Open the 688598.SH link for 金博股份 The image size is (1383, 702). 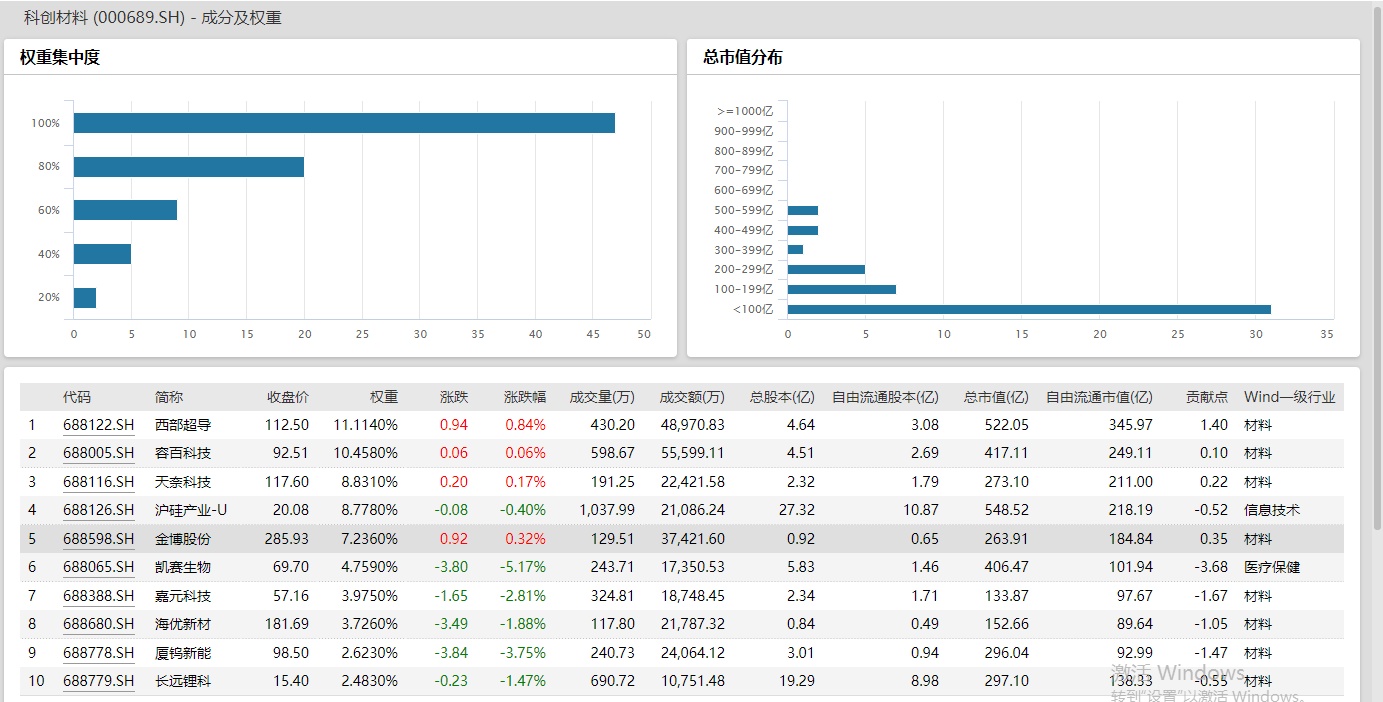98,539
